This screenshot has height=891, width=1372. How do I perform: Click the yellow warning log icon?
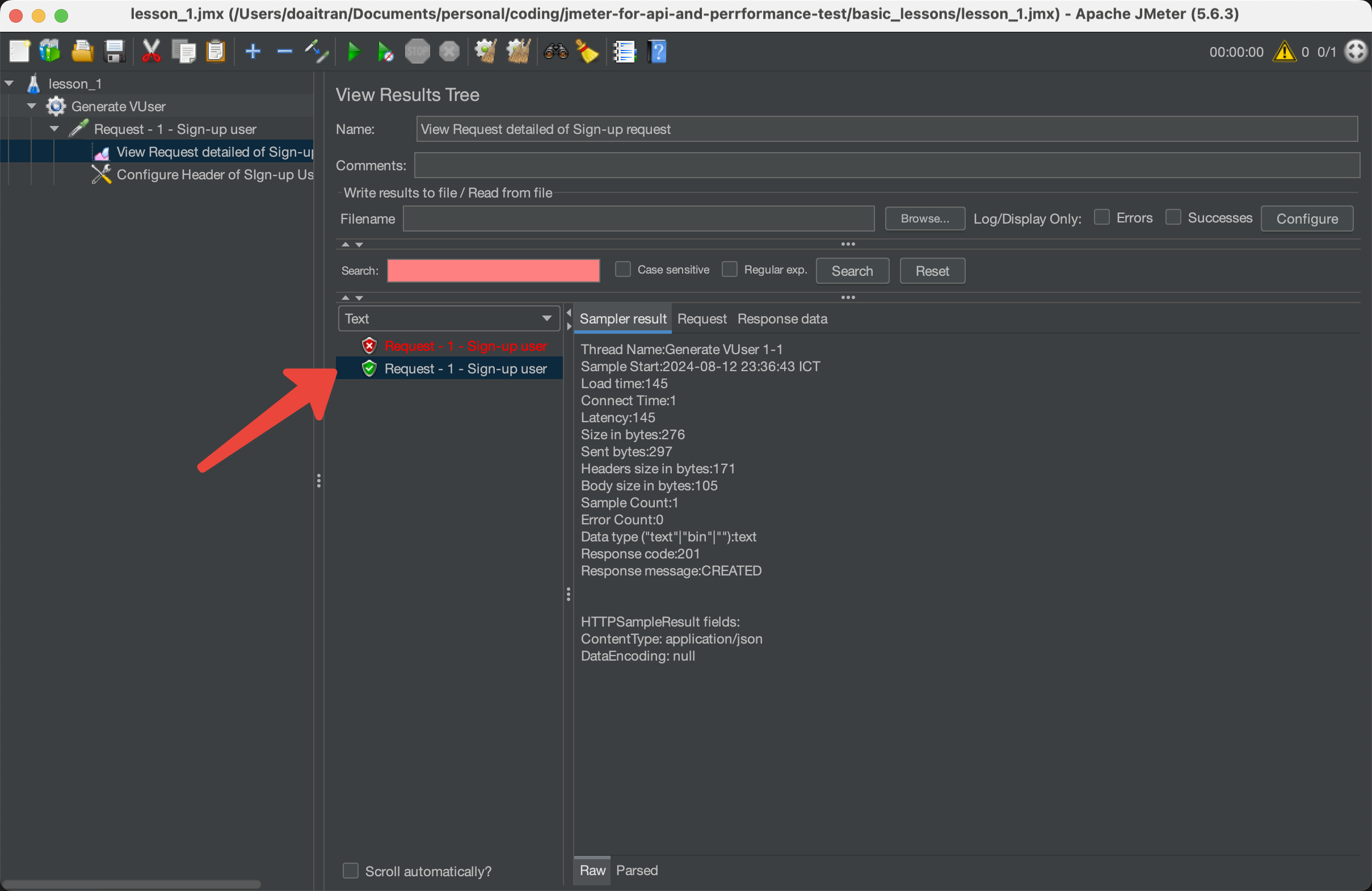pos(1285,52)
